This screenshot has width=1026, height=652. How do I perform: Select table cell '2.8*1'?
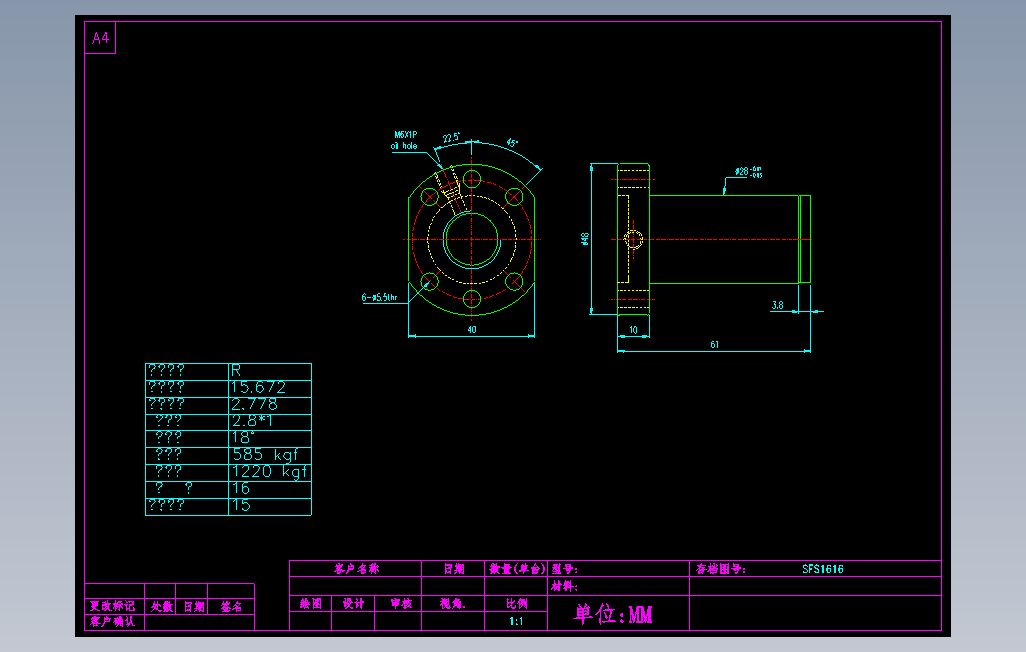(270, 422)
